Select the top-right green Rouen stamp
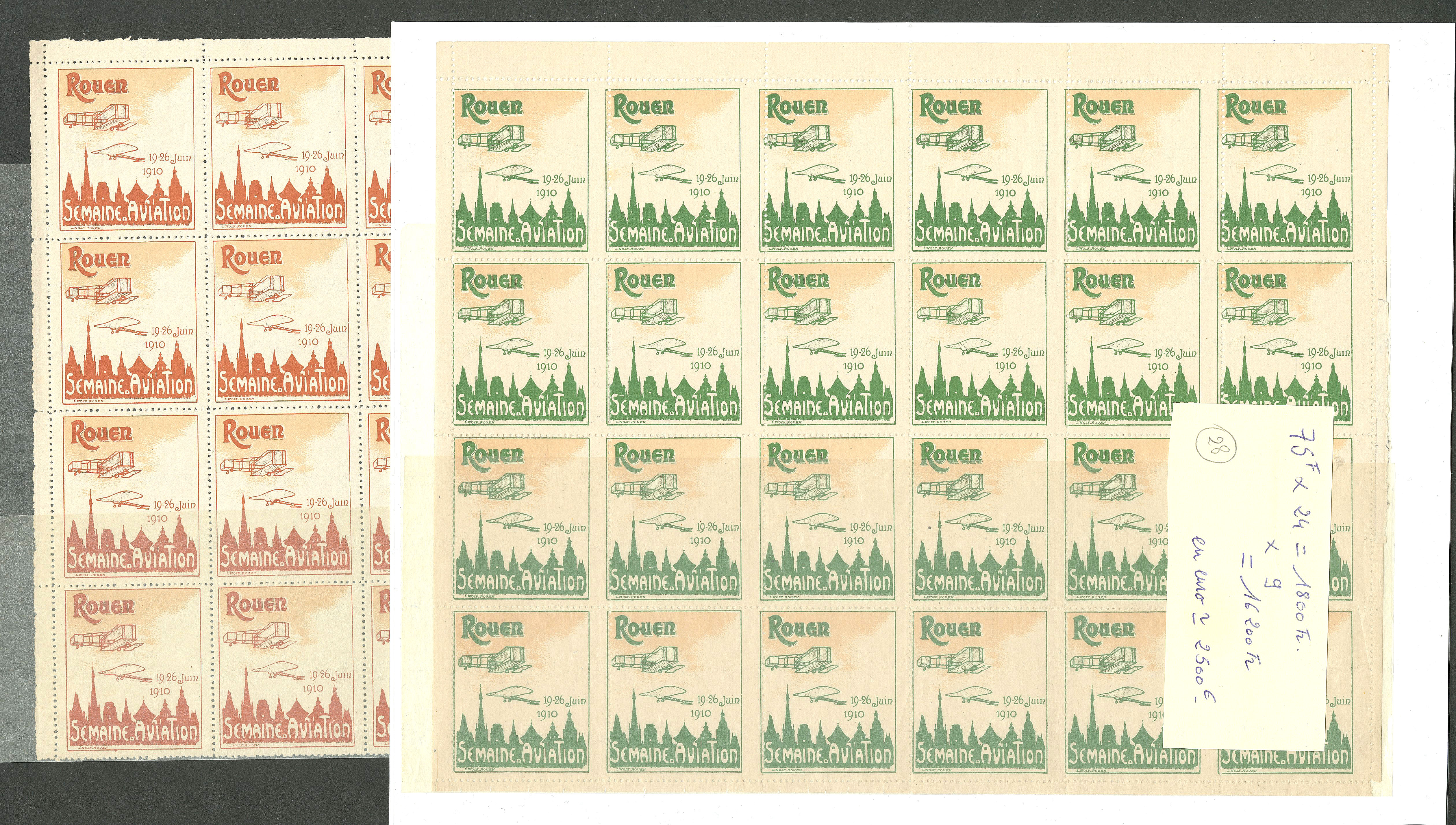 tap(1284, 170)
